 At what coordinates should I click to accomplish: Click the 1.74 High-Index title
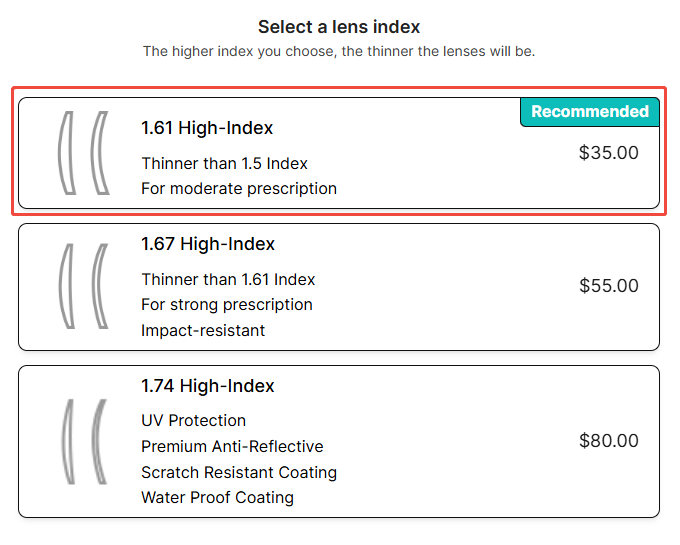pos(208,385)
